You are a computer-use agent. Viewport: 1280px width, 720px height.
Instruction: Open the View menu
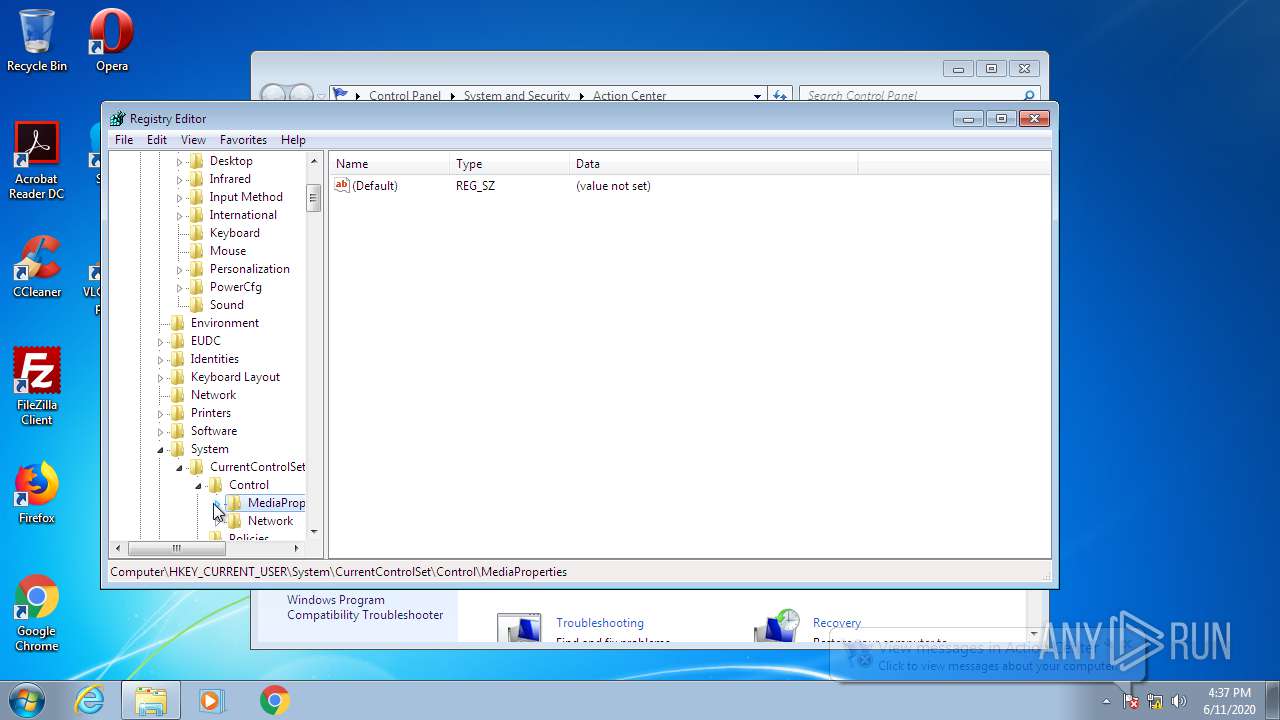(x=193, y=140)
